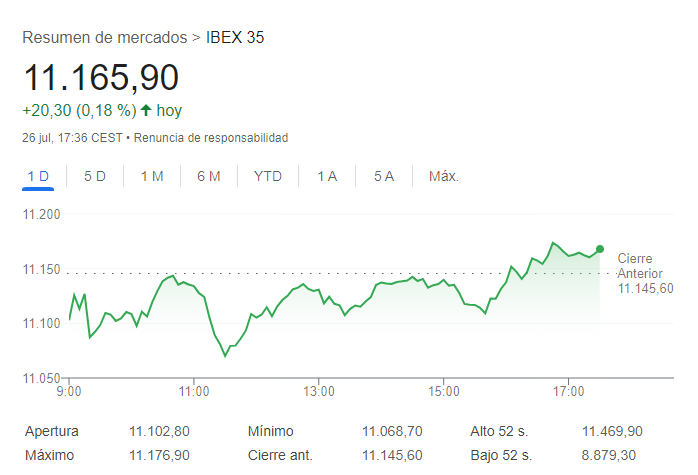Switch chart to 1 A range
The width and height of the screenshot is (698, 475).
pos(327,176)
